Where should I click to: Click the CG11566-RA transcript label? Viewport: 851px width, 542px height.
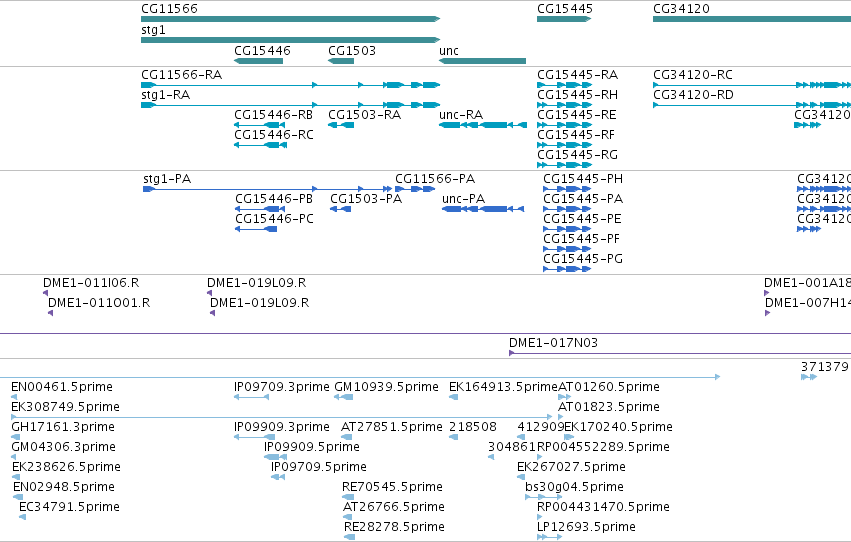[x=181, y=74]
